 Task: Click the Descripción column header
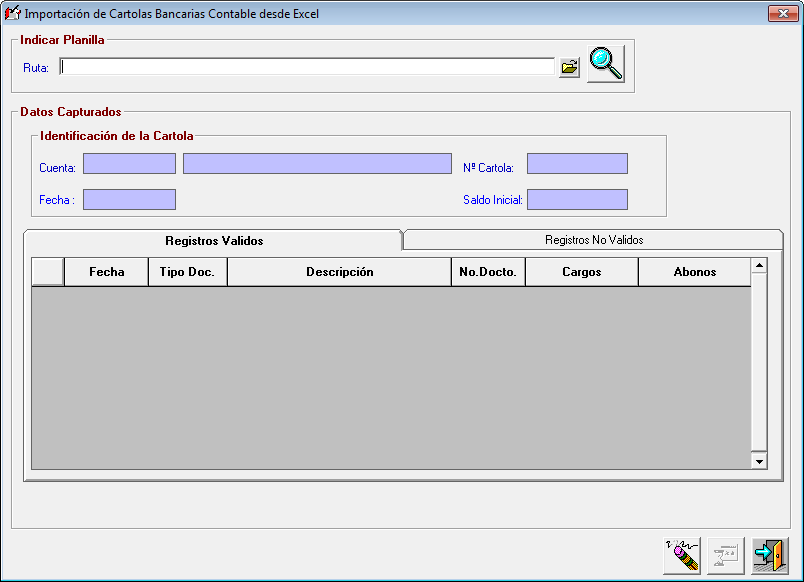[x=339, y=272]
